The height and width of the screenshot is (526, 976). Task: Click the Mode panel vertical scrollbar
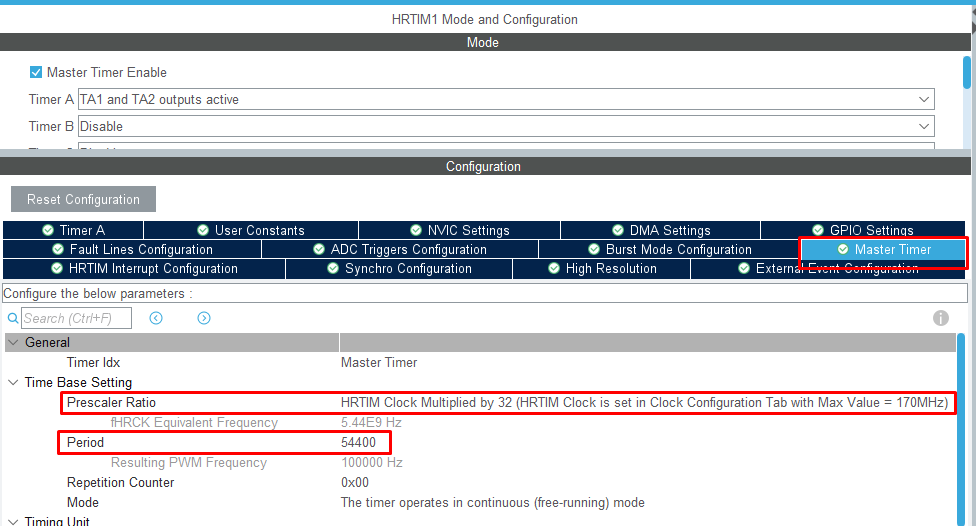click(x=967, y=72)
